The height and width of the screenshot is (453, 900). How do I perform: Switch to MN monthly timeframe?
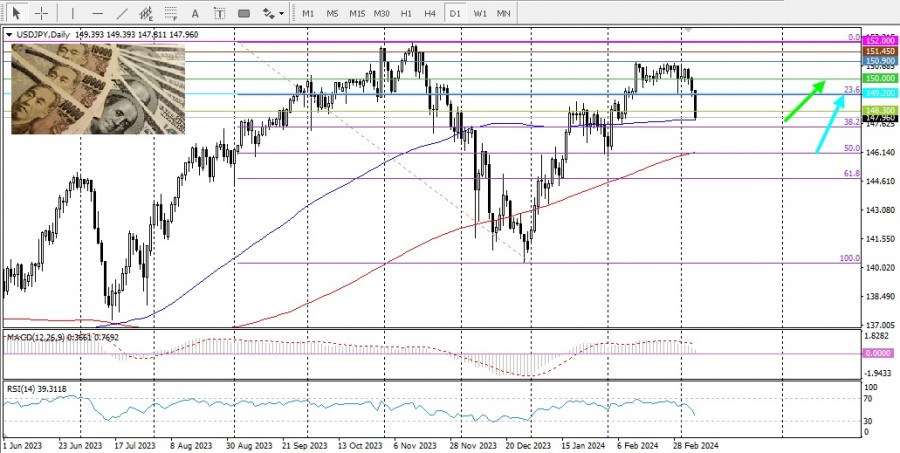[503, 13]
